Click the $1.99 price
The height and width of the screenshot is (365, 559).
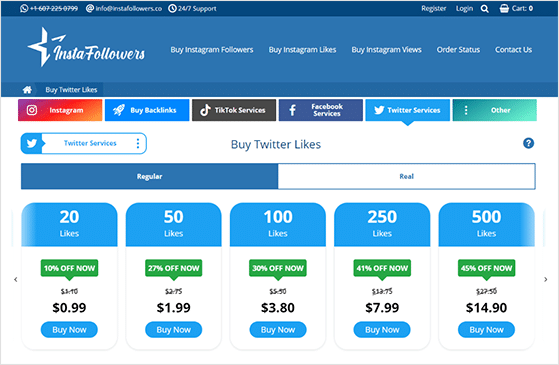[x=174, y=308]
